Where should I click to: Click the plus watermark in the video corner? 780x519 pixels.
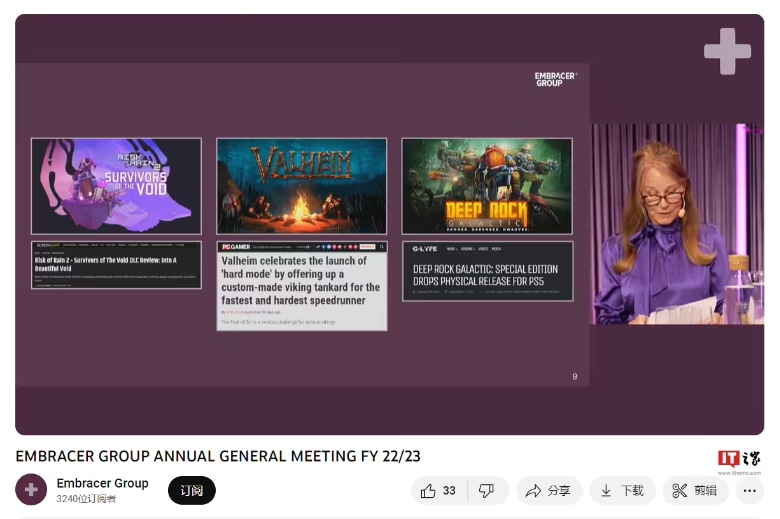pyautogui.click(x=727, y=51)
